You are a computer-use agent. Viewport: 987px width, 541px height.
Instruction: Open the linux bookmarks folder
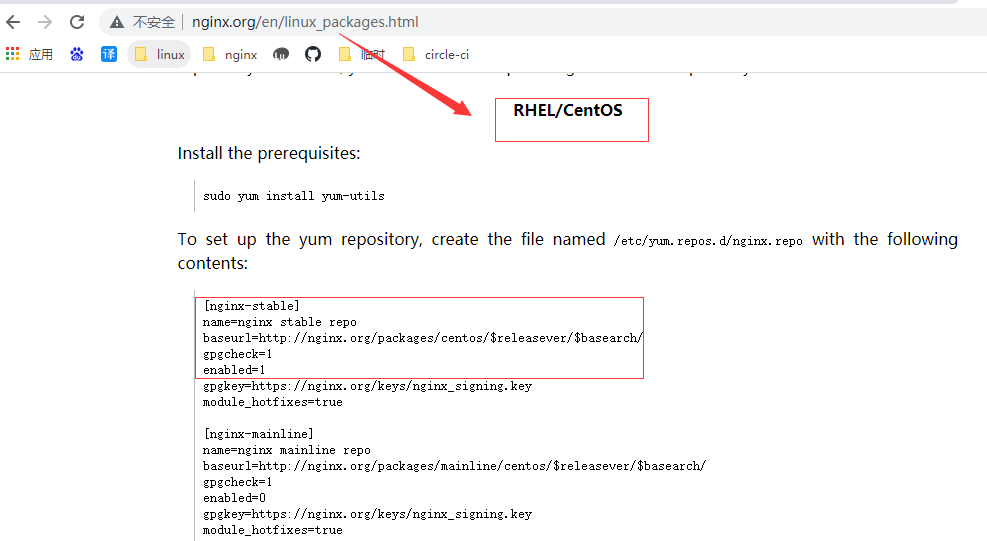click(x=159, y=55)
